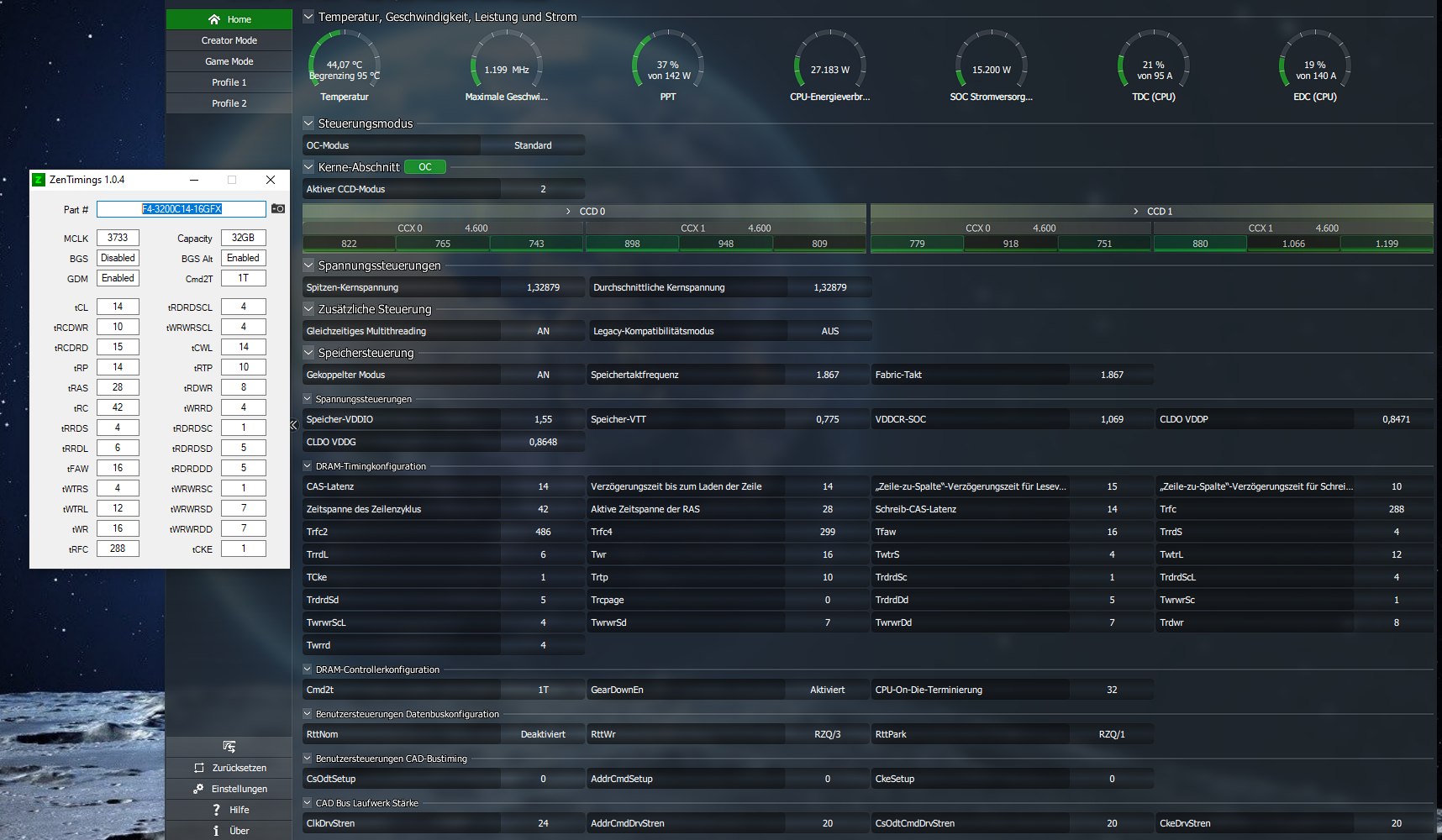Screen dimensions: 1442x840
Task: Open Hilfe
Action: pos(229,810)
